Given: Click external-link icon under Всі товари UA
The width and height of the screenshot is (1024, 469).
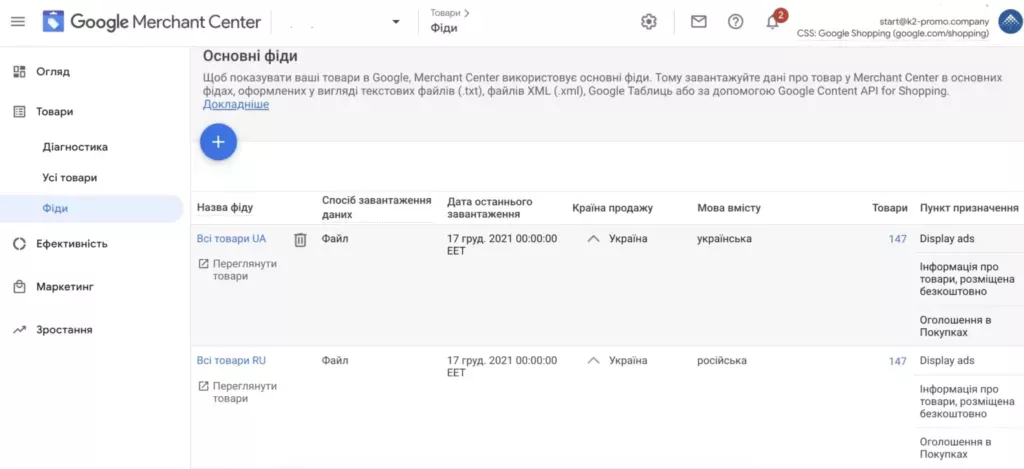Looking at the screenshot, I should click(203, 264).
